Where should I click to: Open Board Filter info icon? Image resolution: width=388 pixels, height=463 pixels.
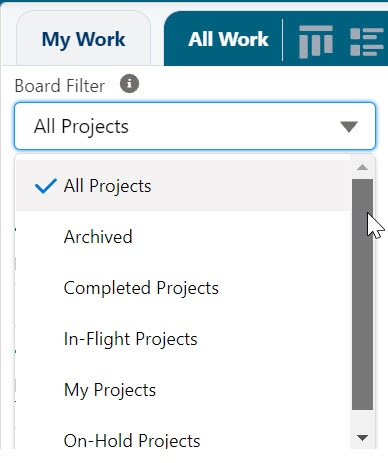[x=129, y=84]
